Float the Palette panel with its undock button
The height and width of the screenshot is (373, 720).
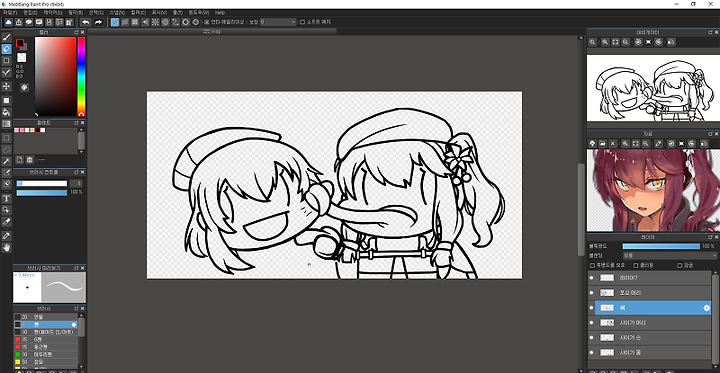[77, 123]
